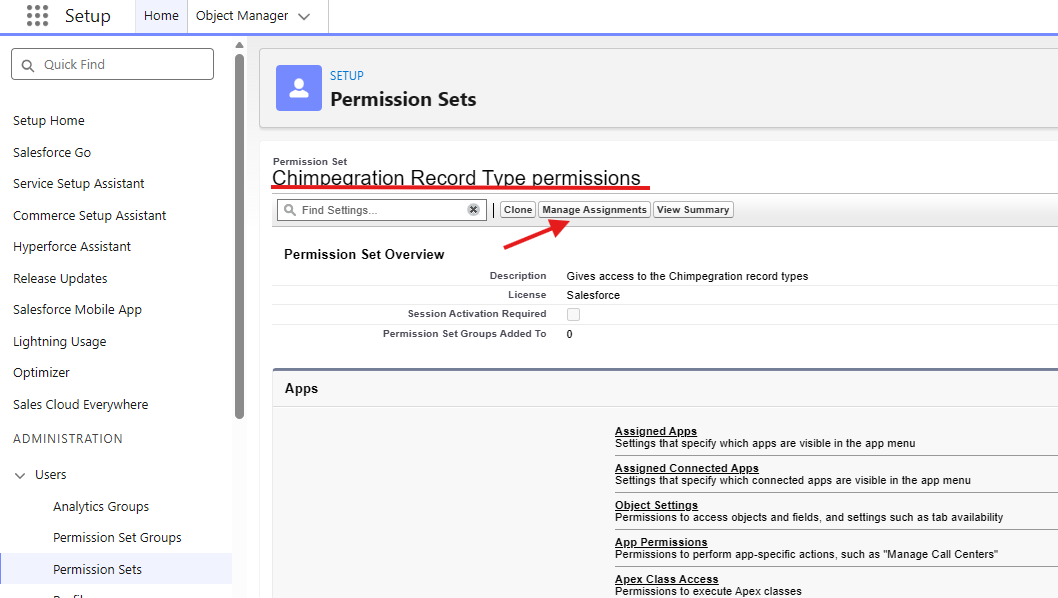The height and width of the screenshot is (598, 1058).
Task: Open Service Setup Assistant
Action: pyautogui.click(x=79, y=184)
